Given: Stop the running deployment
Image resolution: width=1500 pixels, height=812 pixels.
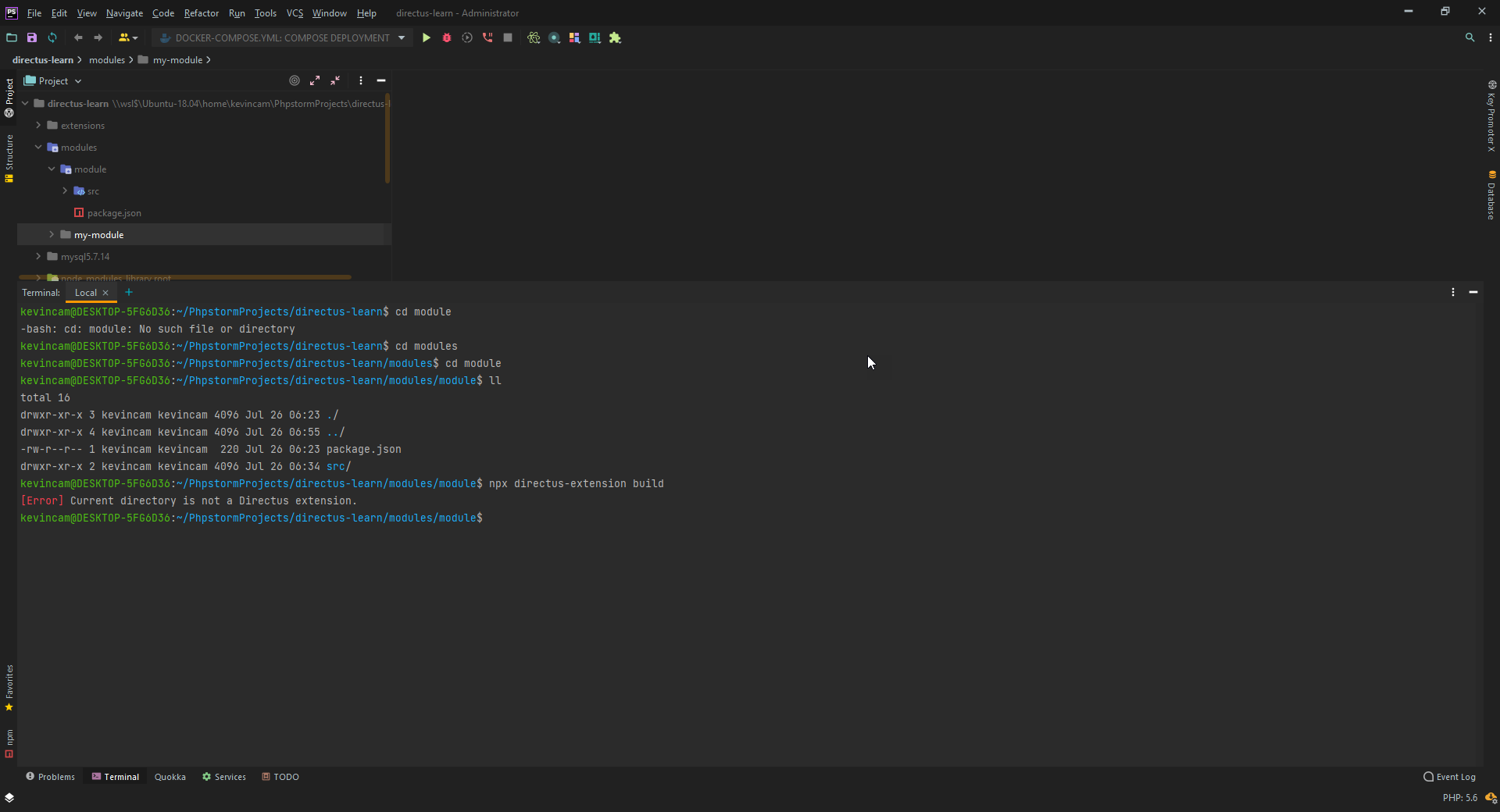Looking at the screenshot, I should [508, 37].
